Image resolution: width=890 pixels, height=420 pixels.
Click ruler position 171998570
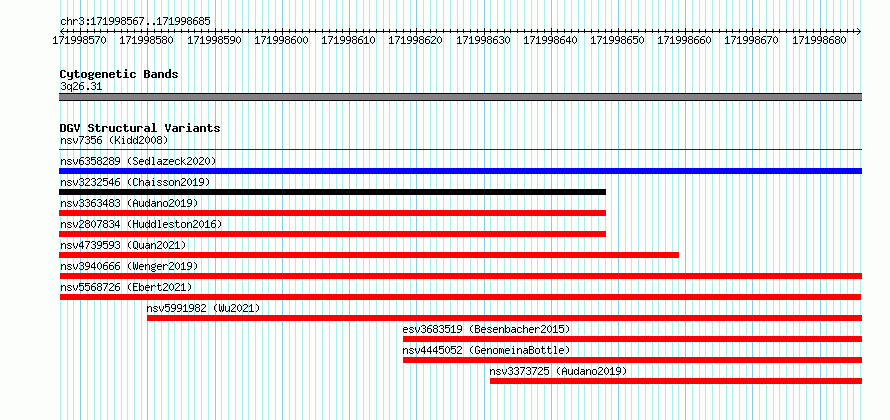coord(79,40)
